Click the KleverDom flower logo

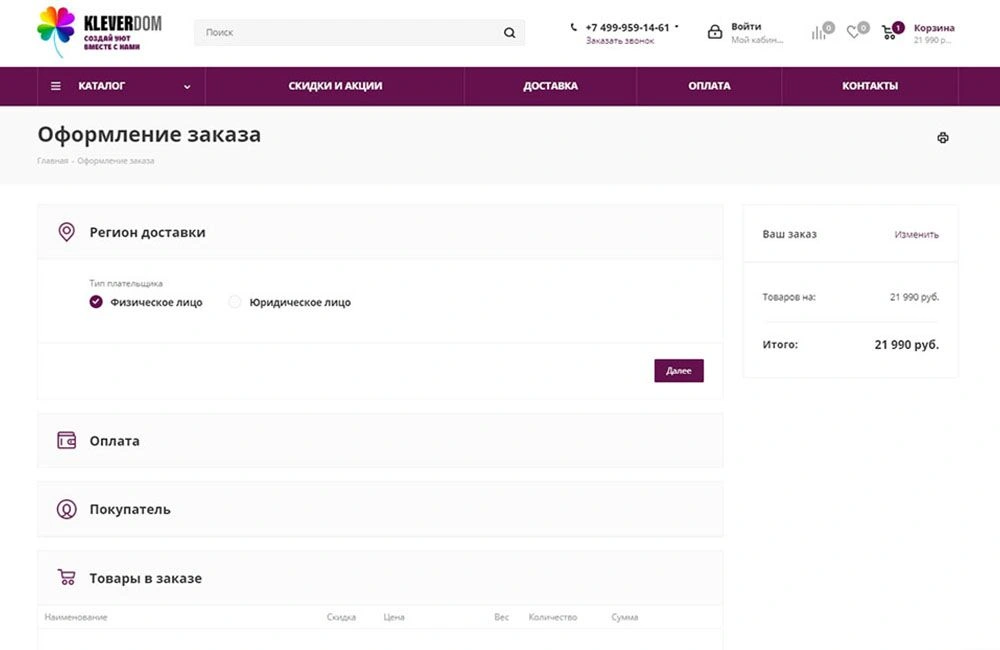tap(56, 31)
